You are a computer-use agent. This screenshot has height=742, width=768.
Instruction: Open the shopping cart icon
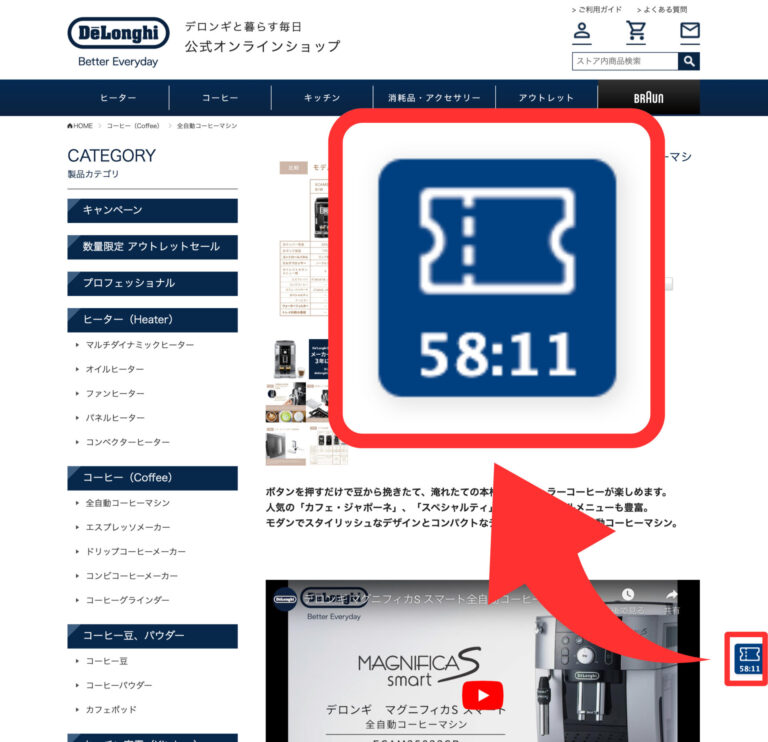636,32
